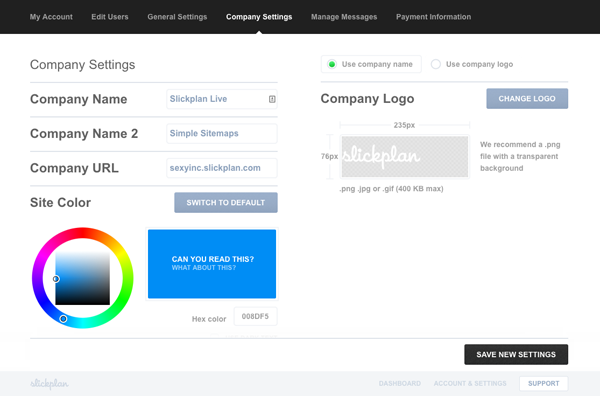Open the My Account tab
Viewport: 600px width, 396px height.
51,17
